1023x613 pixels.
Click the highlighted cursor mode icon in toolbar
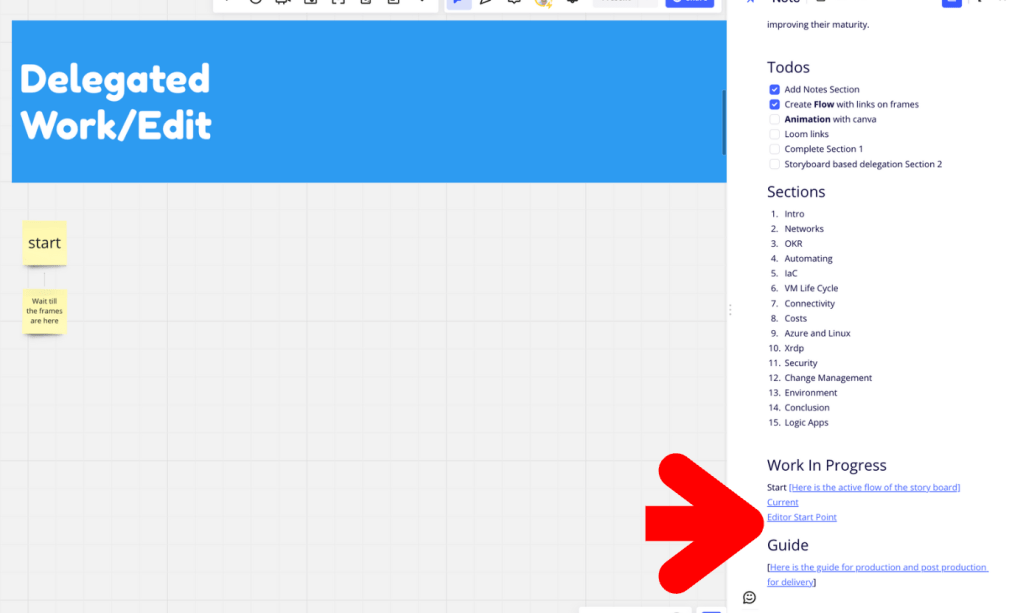click(x=459, y=3)
